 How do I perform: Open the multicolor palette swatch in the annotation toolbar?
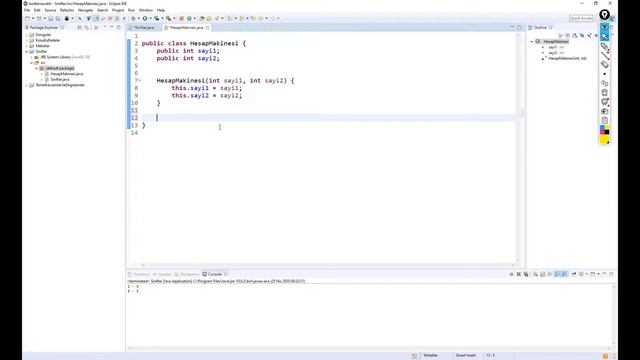pyautogui.click(x=604, y=130)
